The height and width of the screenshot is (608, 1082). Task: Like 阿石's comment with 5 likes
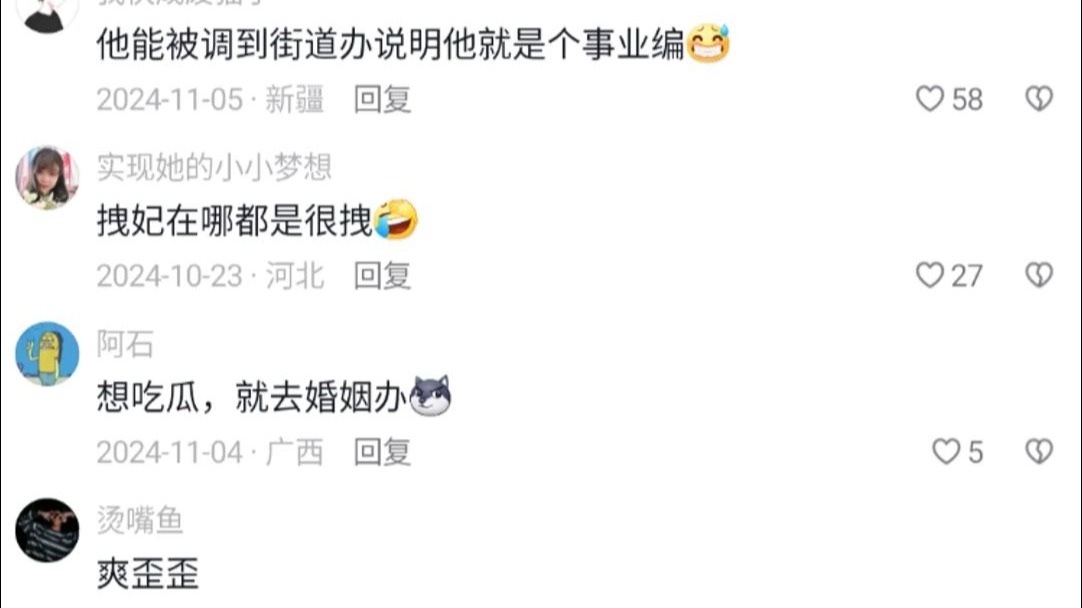tap(946, 452)
